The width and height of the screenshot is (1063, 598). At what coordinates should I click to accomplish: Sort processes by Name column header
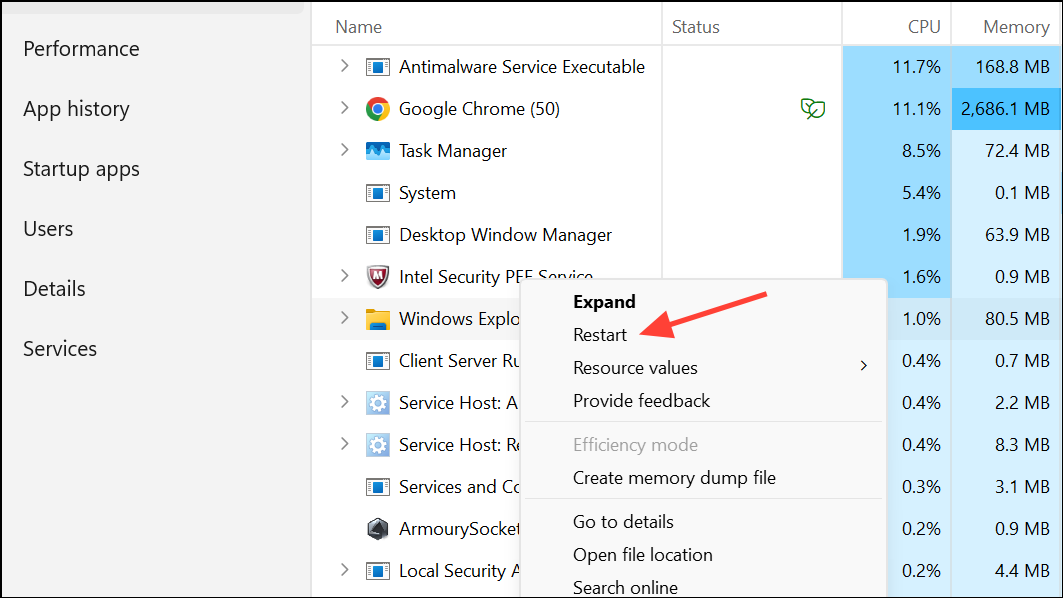click(x=359, y=27)
